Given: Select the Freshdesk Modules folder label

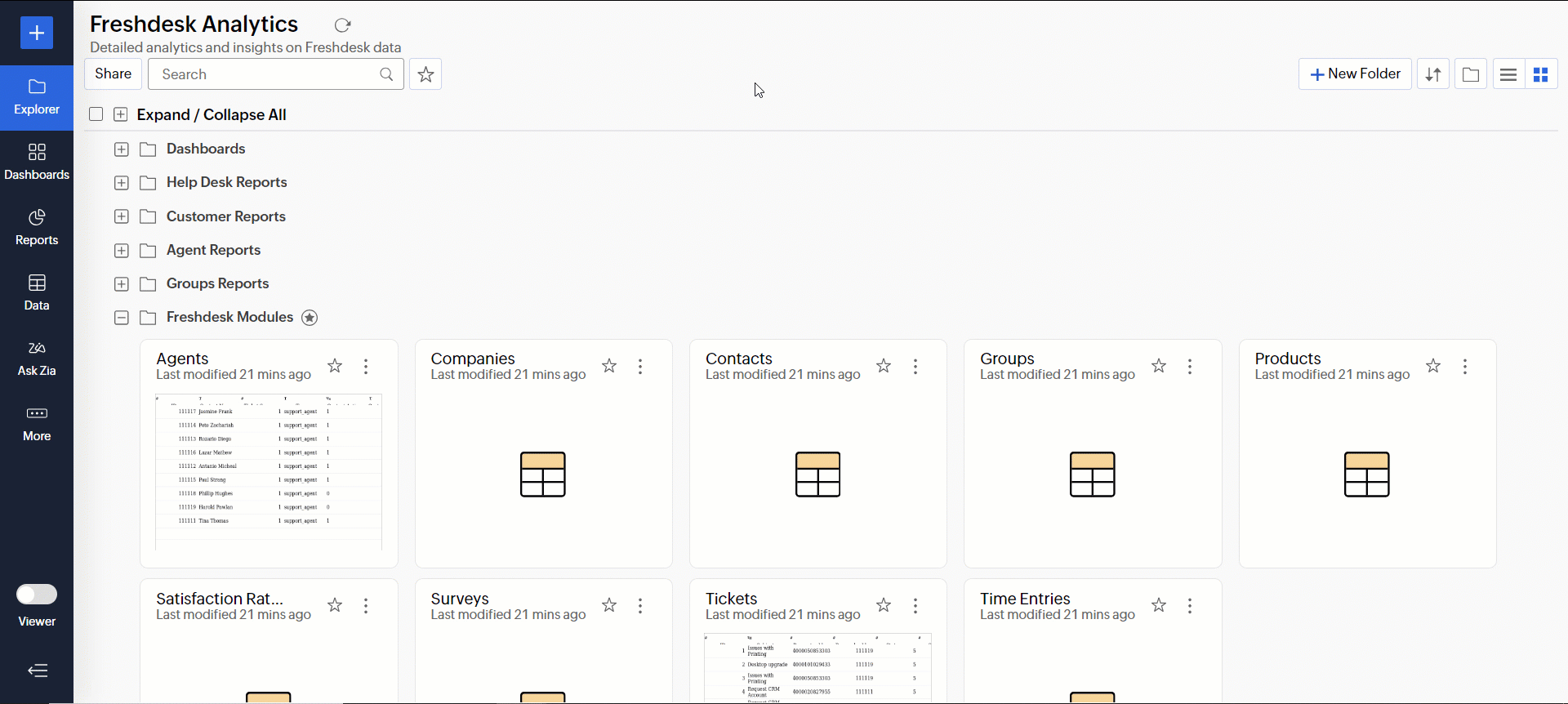Looking at the screenshot, I should coord(230,317).
